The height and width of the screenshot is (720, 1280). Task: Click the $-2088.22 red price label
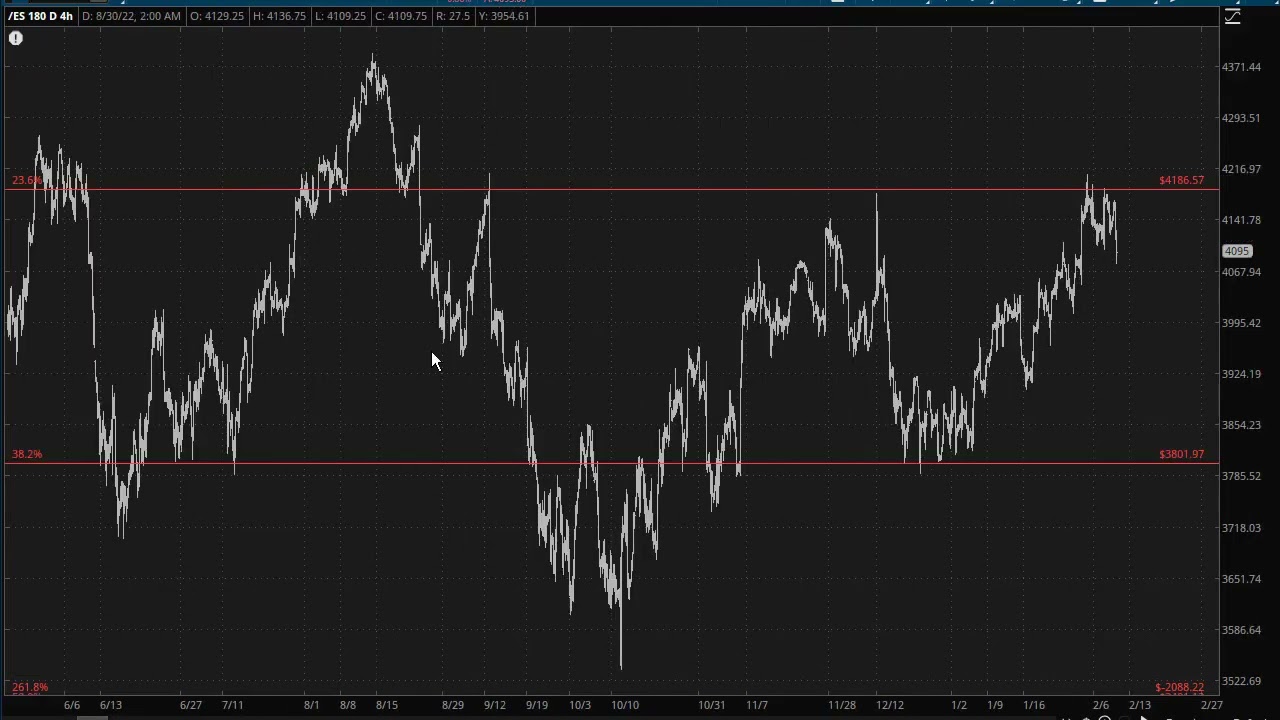click(x=1179, y=687)
